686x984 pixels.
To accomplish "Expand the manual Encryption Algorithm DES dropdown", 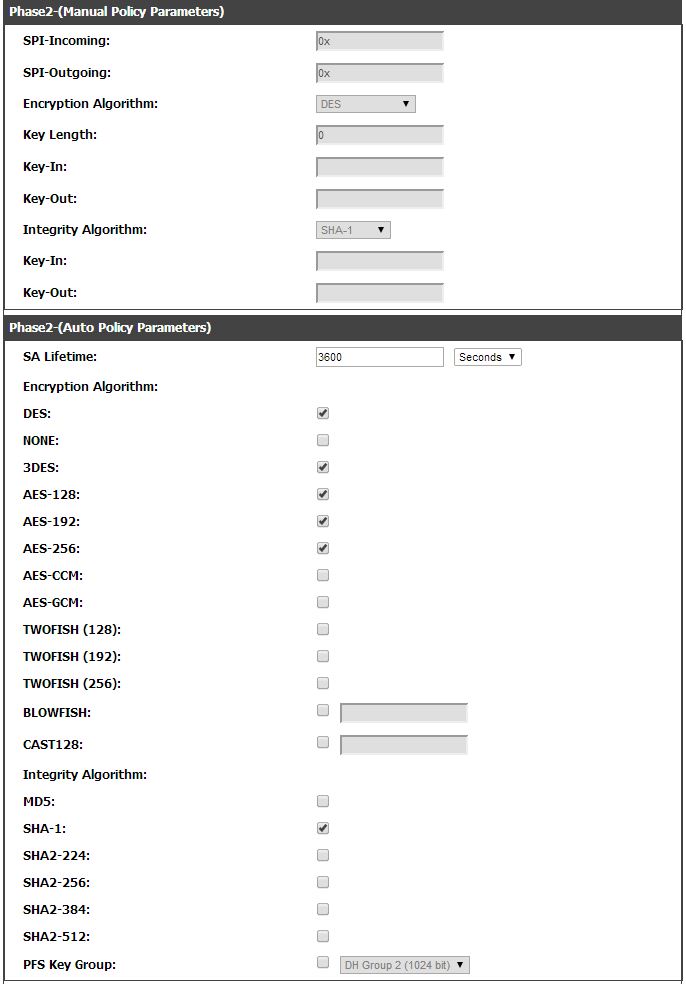I will 365,104.
